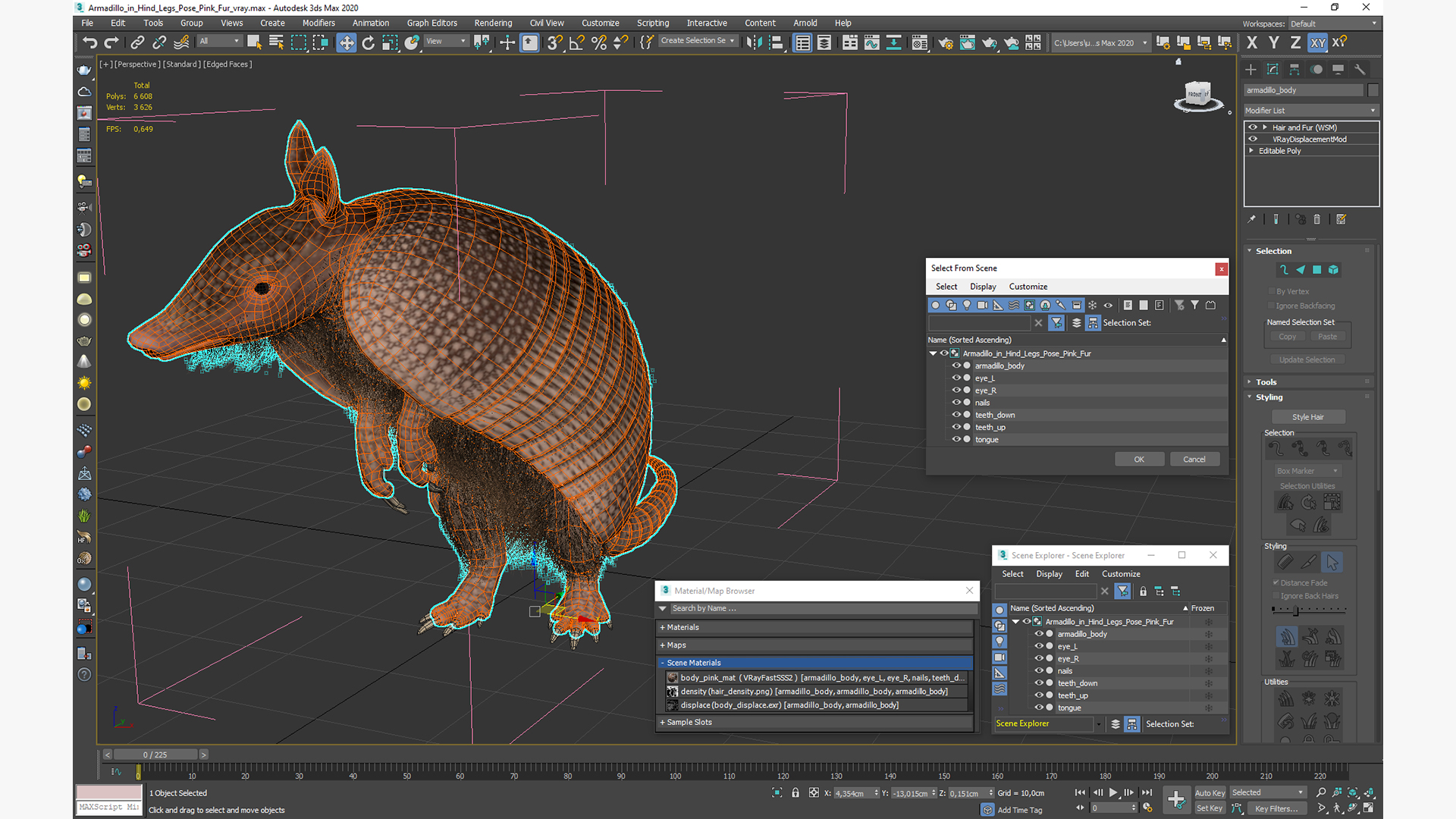1456x819 pixels.
Task: Toggle eye icon for armadillo_body in Select From Scene
Action: (956, 366)
